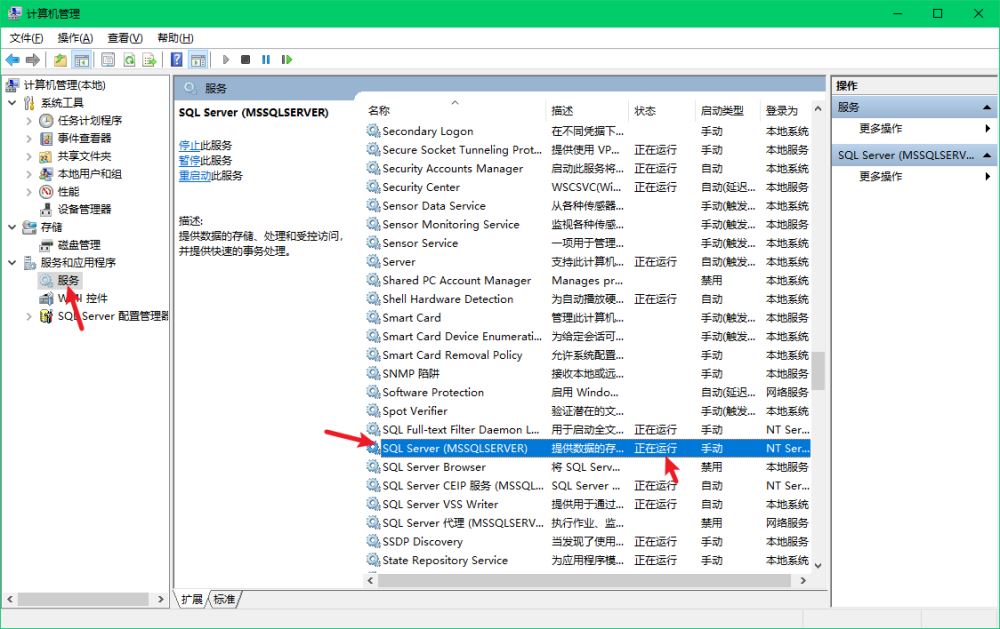Select the Sensor Data Service row
This screenshot has width=1000, height=629.
point(588,206)
